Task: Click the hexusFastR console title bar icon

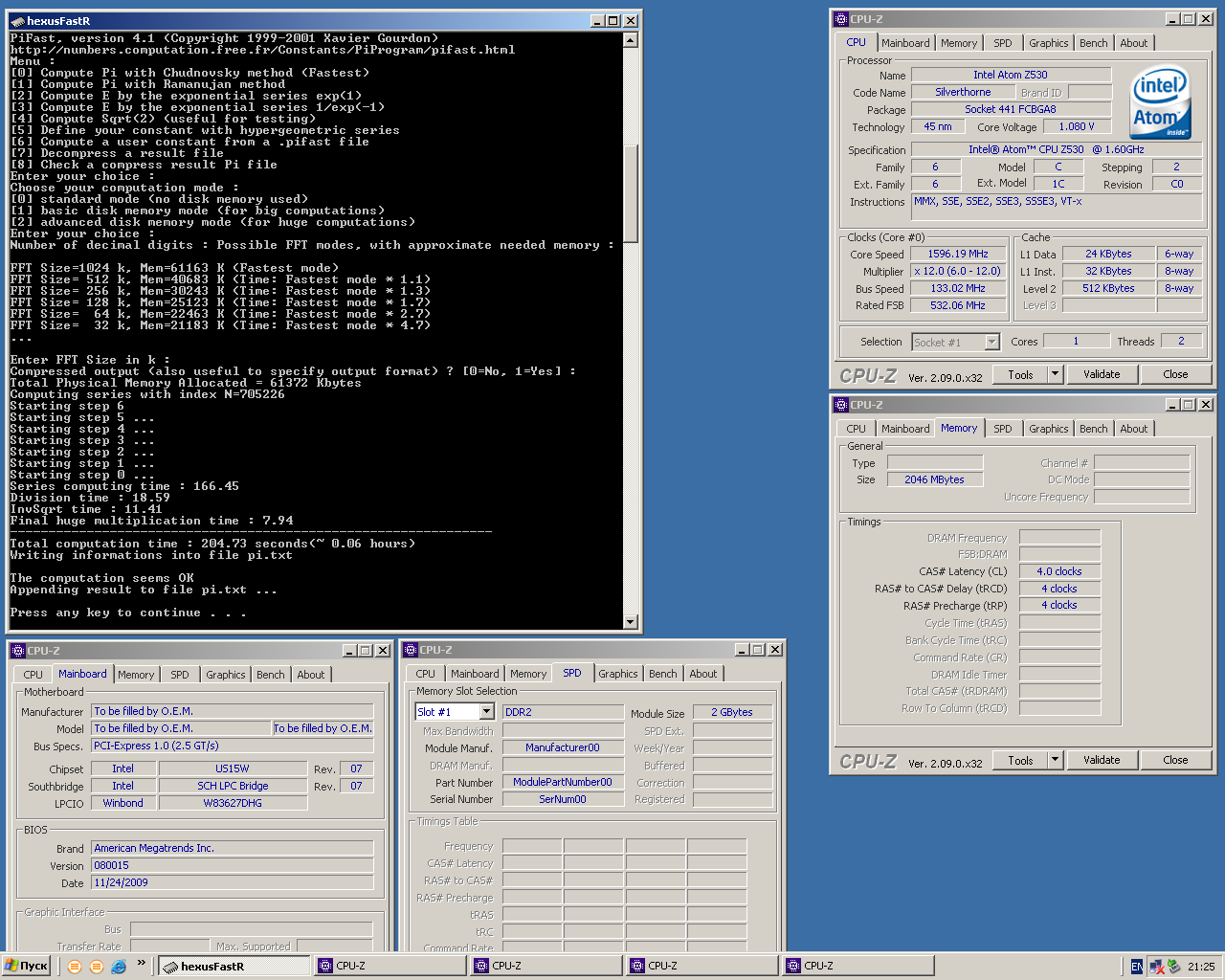Action: [x=18, y=20]
